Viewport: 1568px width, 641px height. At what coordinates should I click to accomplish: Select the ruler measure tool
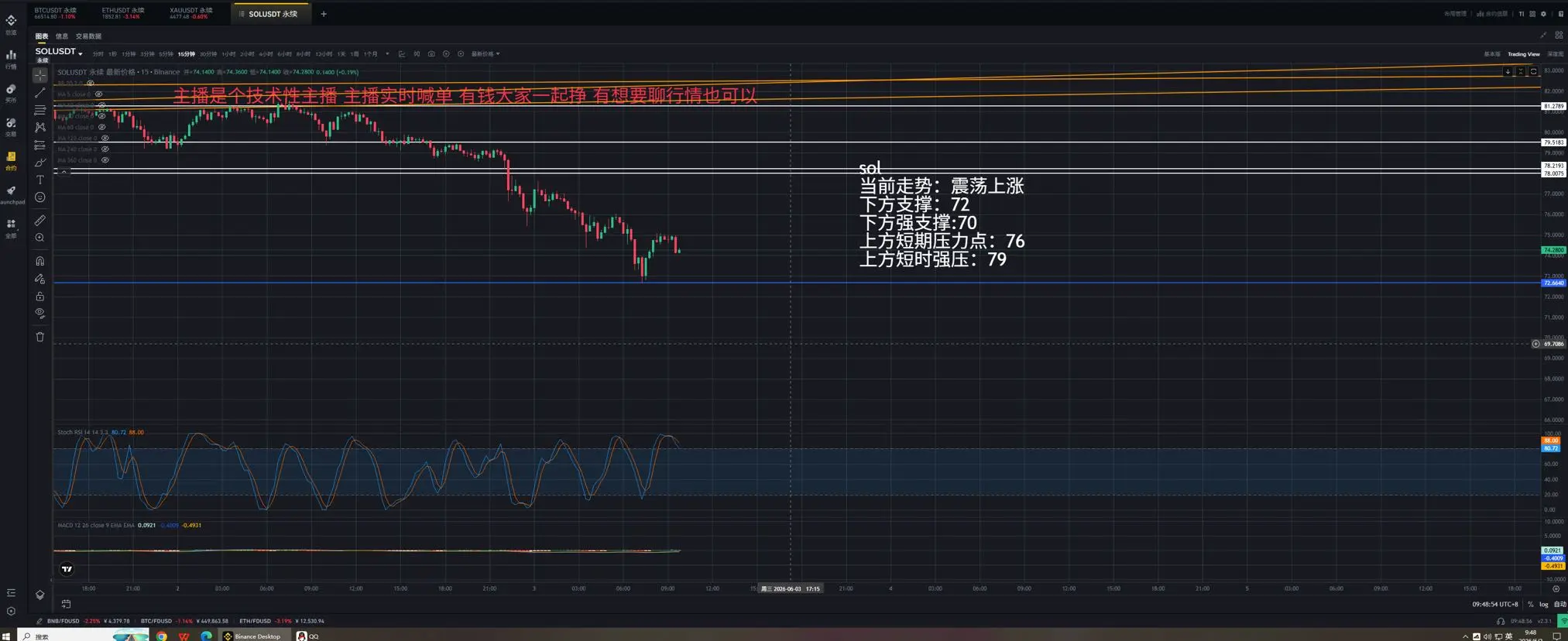point(40,221)
